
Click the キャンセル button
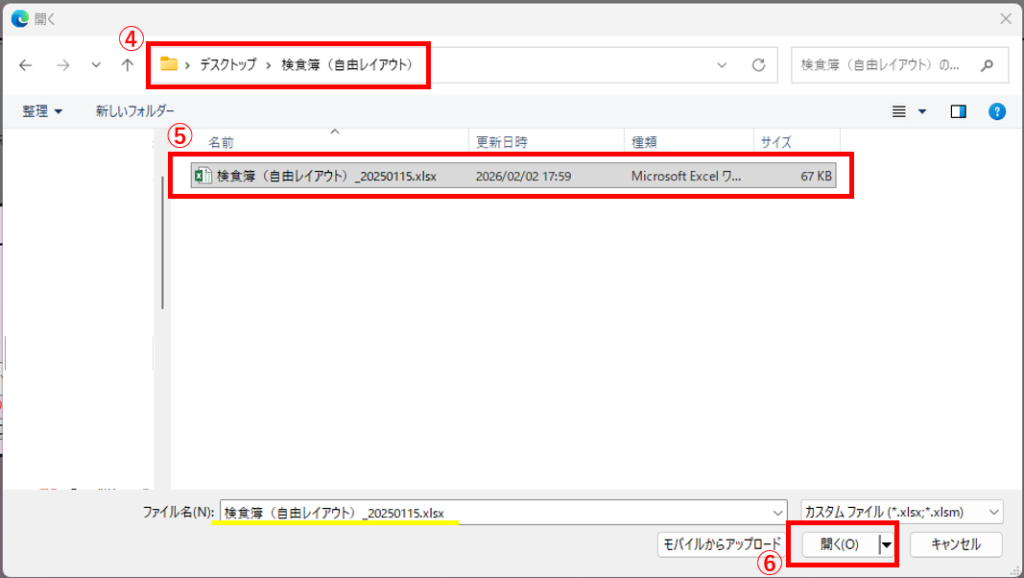pos(956,545)
